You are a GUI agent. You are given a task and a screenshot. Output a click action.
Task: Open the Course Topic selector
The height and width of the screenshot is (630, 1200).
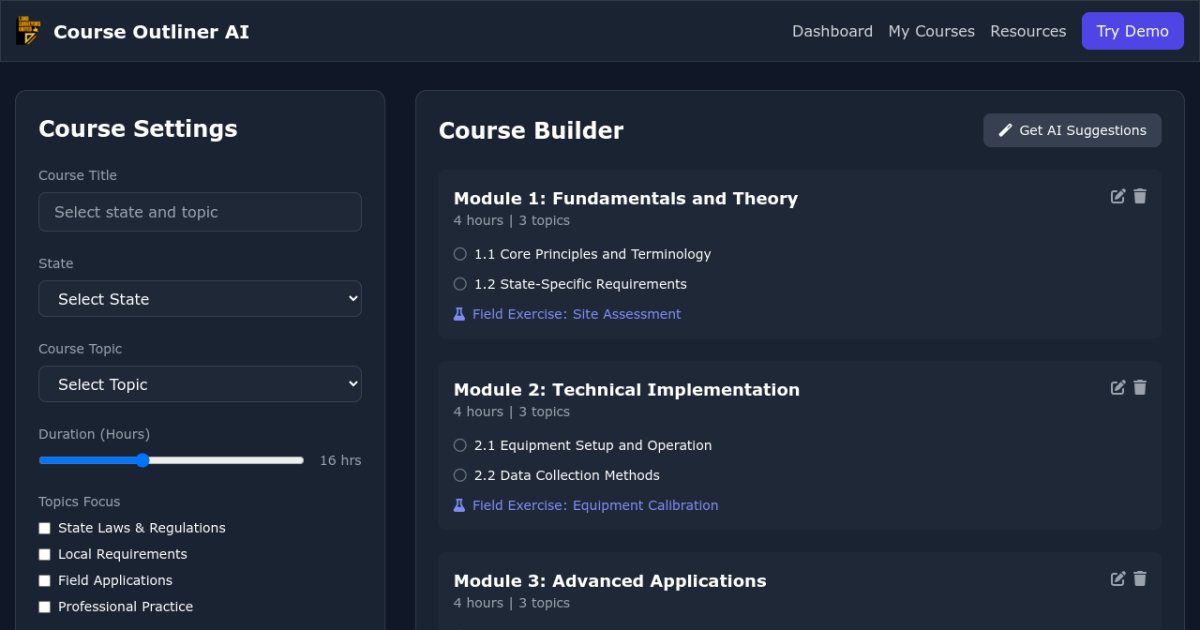[200, 384]
